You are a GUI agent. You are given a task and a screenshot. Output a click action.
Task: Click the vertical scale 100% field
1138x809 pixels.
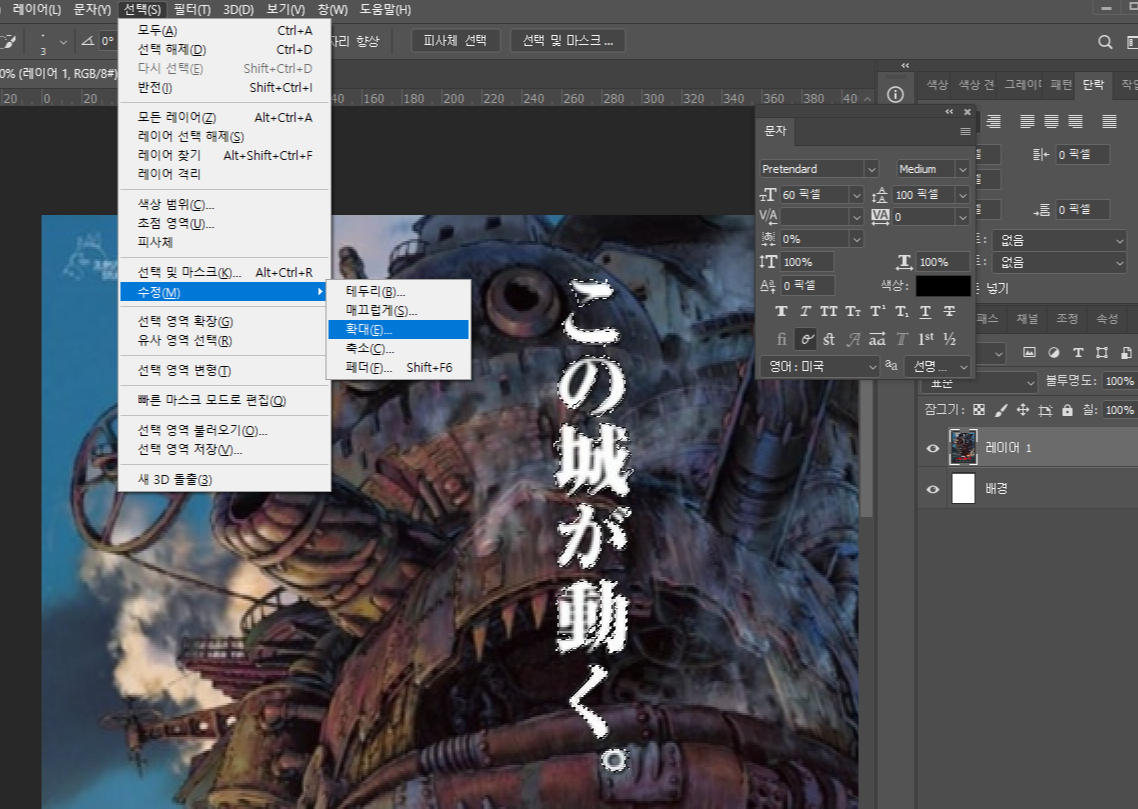(806, 262)
